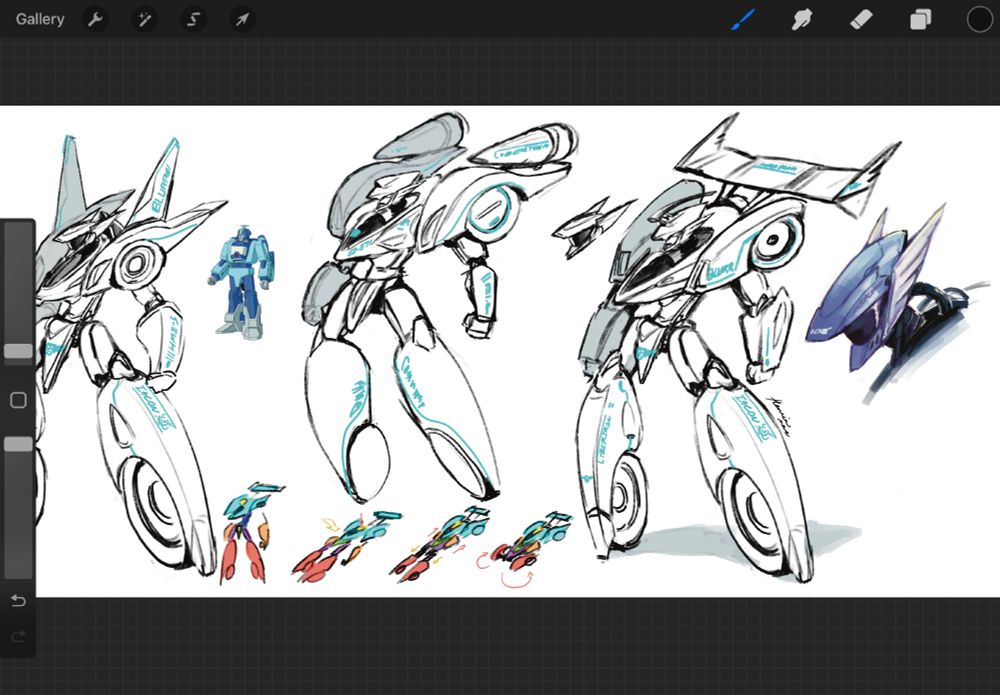Redo with the sidebar redo arrow

point(18,636)
